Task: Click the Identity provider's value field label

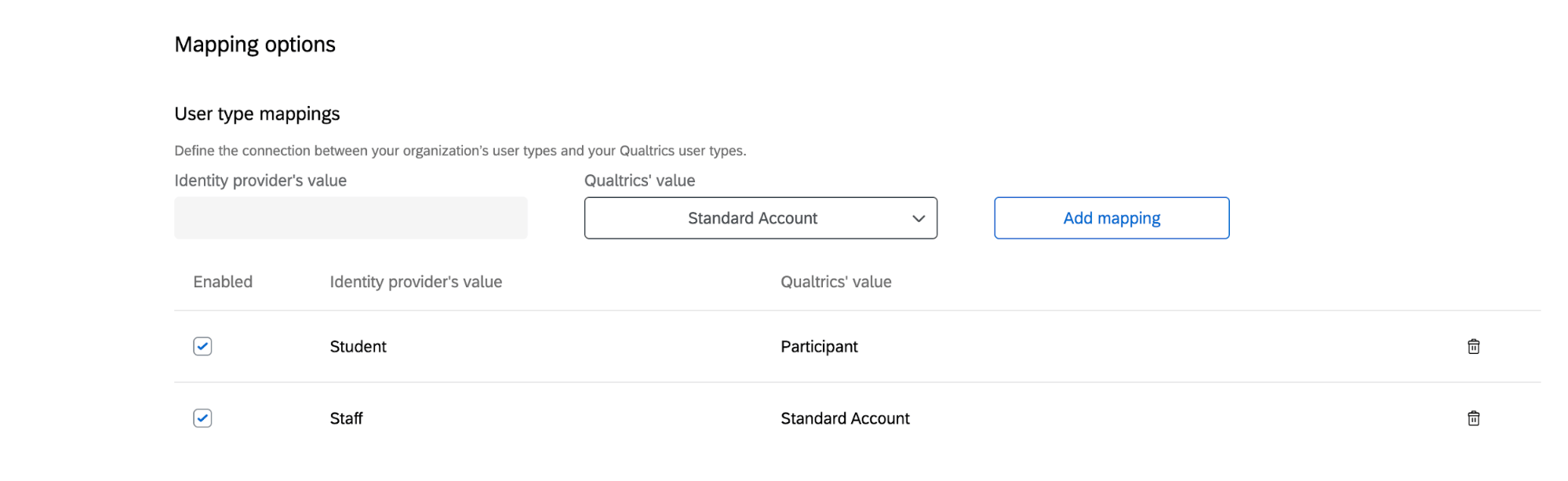Action: tap(260, 180)
